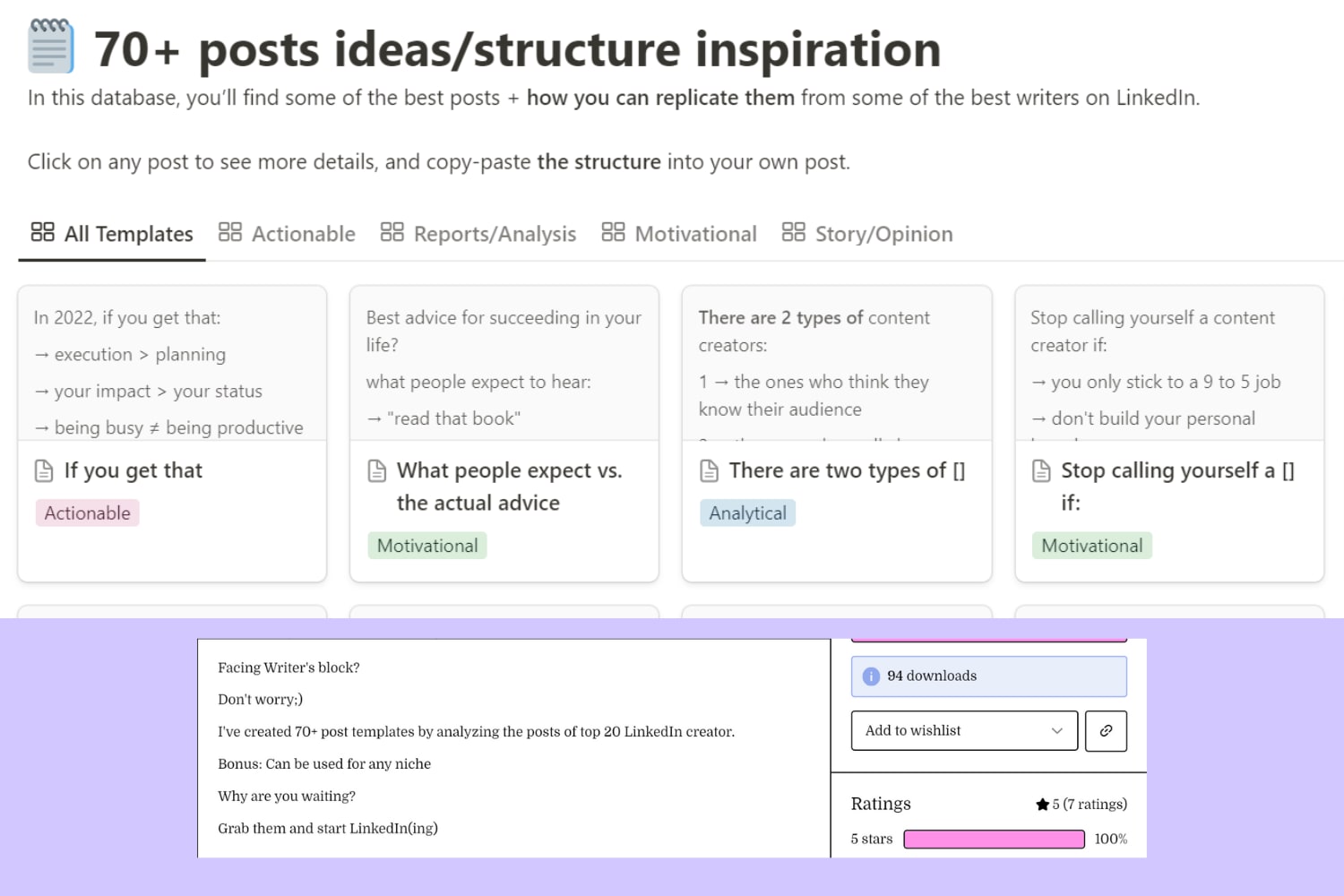This screenshot has width=1344, height=896.
Task: Select the Motivational tab
Action: pos(678,234)
